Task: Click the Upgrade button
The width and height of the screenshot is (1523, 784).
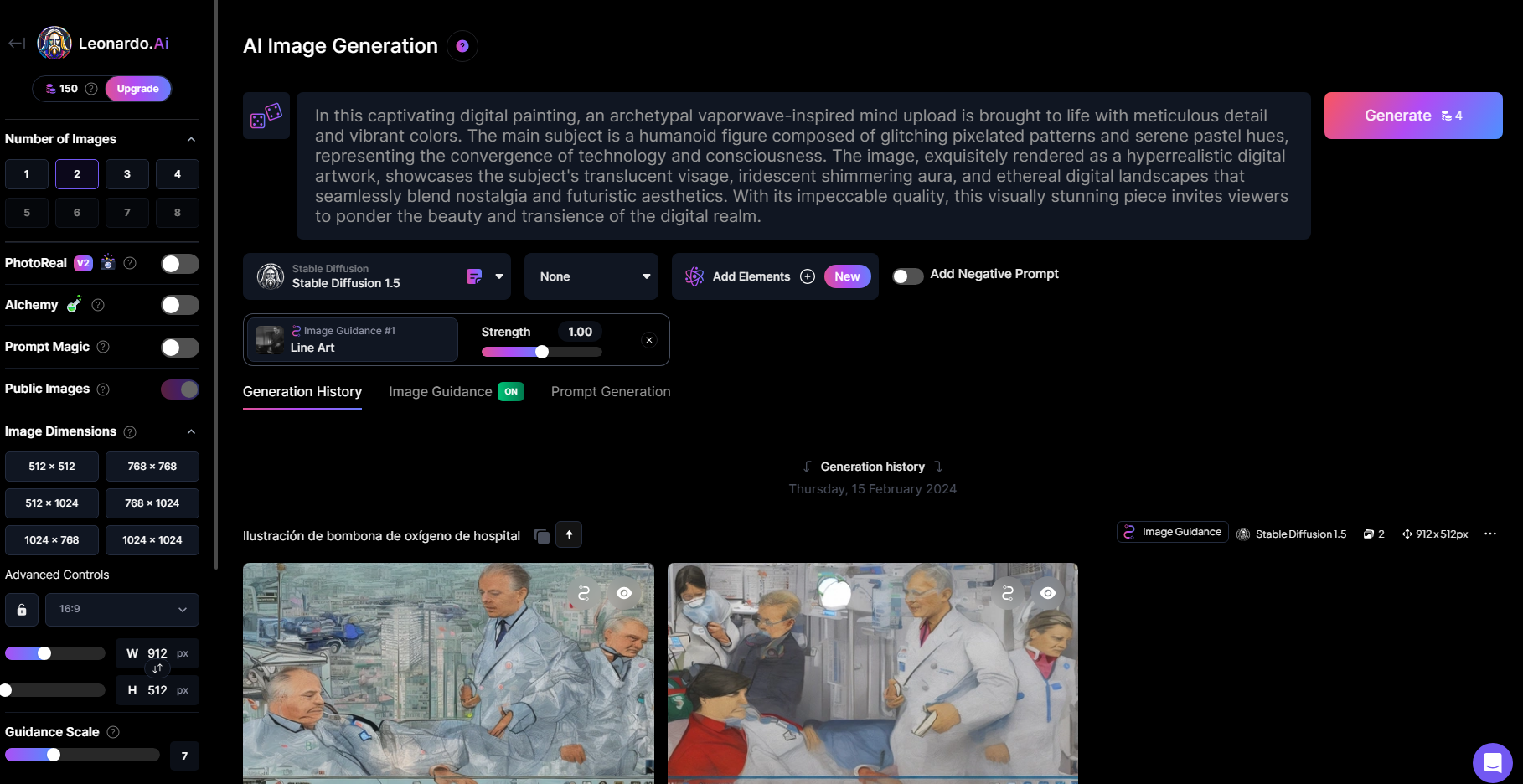Action: click(x=138, y=89)
